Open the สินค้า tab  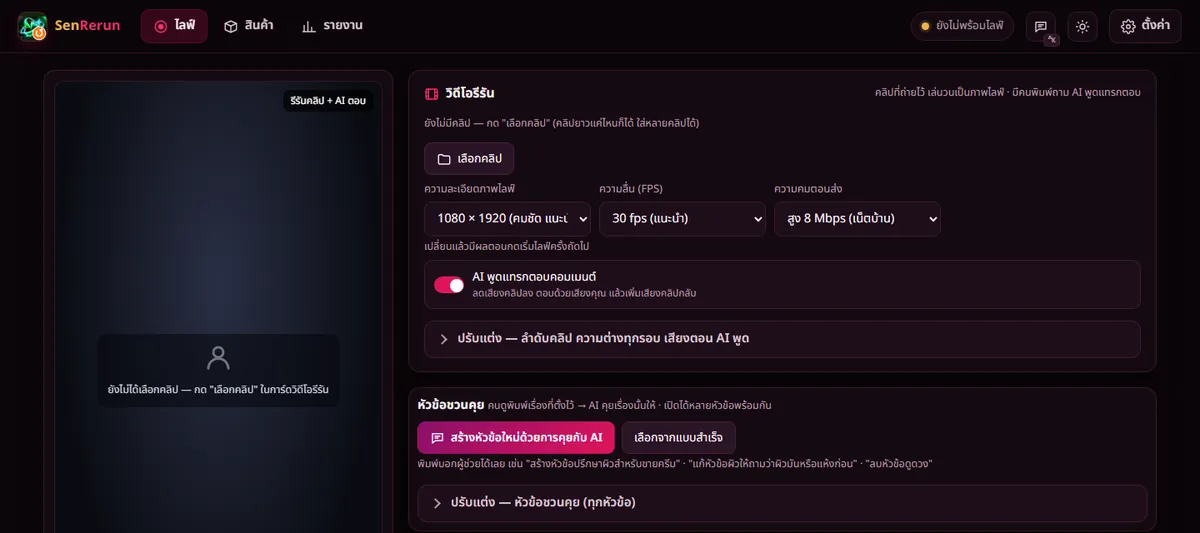pyautogui.click(x=248, y=26)
